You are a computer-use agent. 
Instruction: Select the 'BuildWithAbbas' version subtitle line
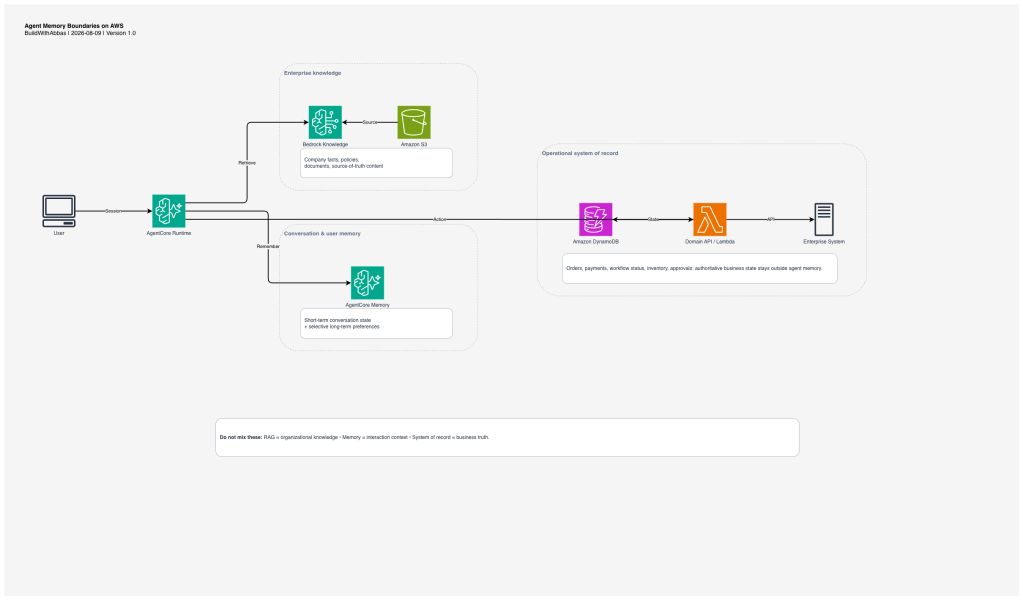80,33
